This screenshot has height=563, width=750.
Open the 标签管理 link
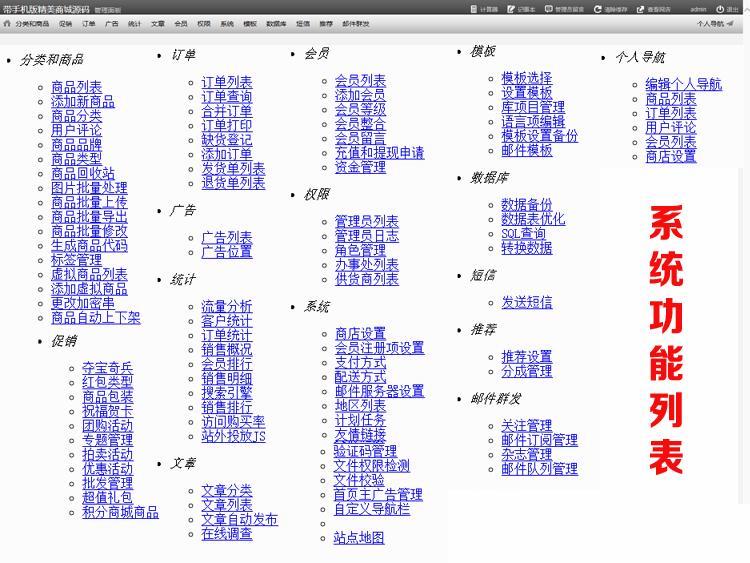[77, 260]
